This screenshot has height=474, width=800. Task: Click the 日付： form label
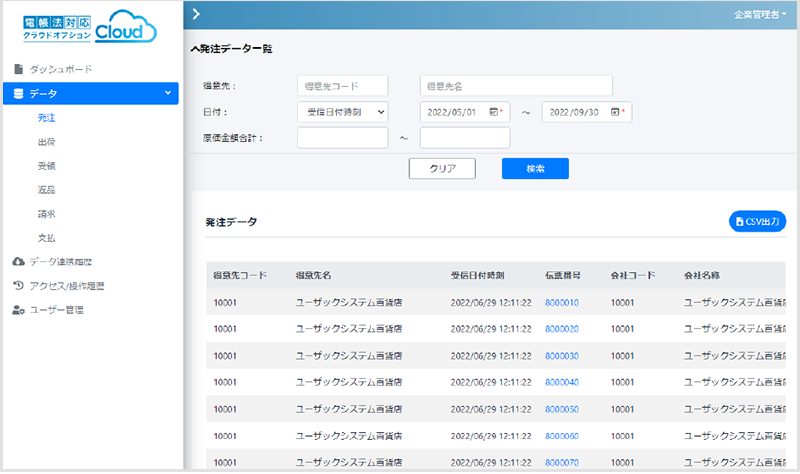pos(215,112)
